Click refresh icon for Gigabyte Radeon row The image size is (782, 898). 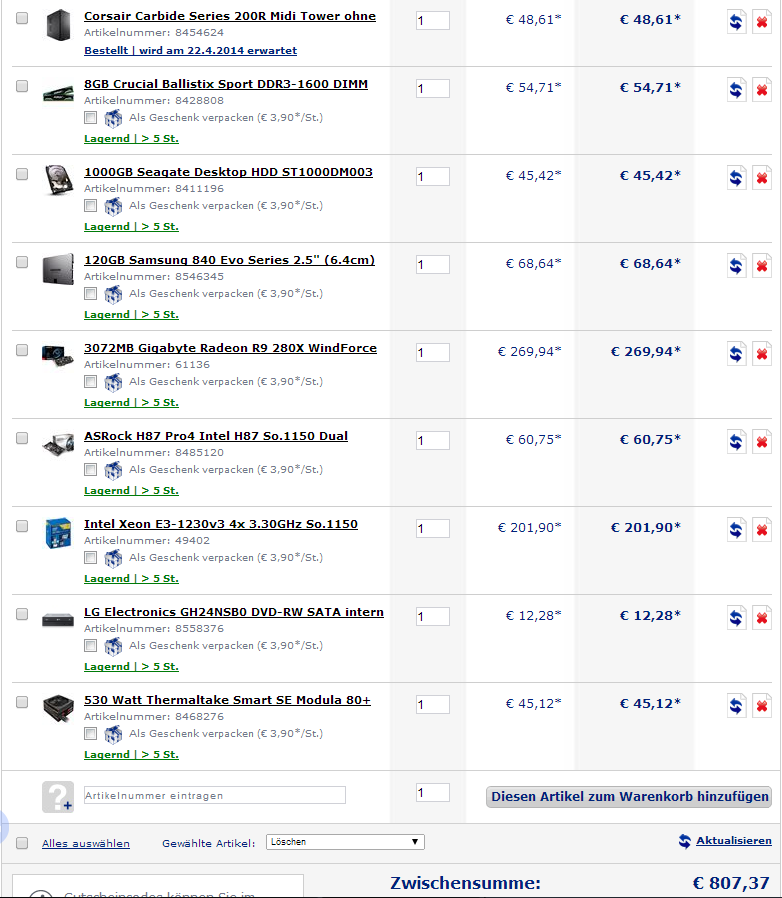[x=736, y=354]
